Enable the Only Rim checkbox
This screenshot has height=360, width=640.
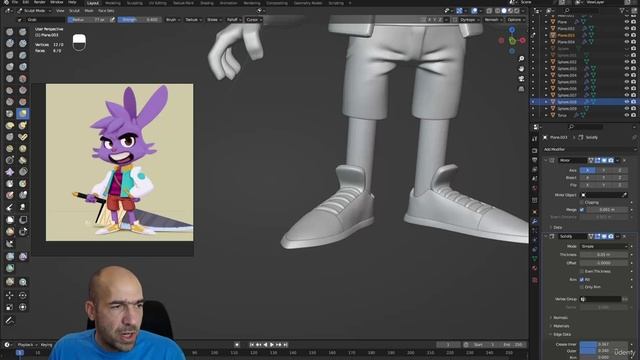pyautogui.click(x=582, y=287)
